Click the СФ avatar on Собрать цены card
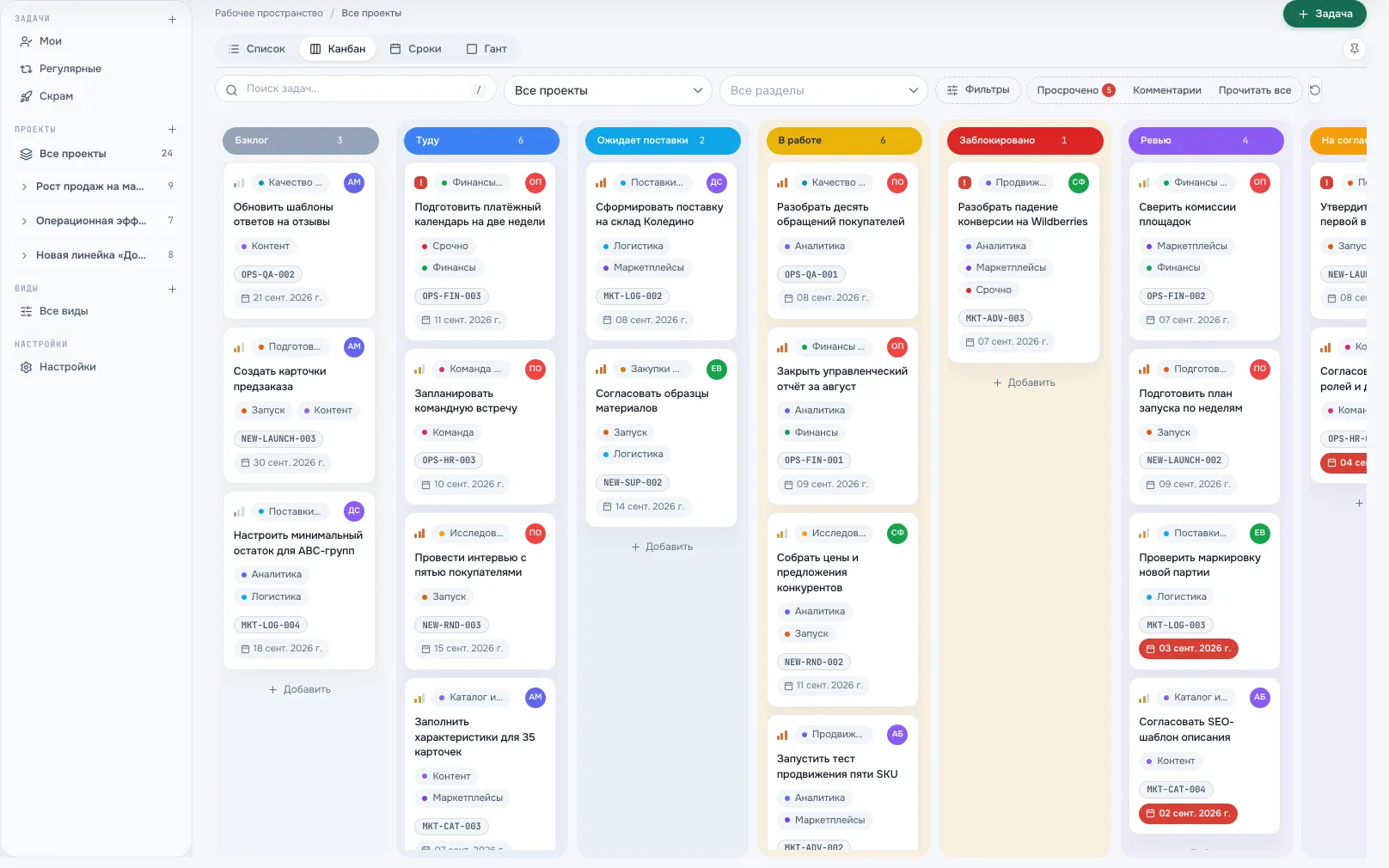 coord(897,534)
